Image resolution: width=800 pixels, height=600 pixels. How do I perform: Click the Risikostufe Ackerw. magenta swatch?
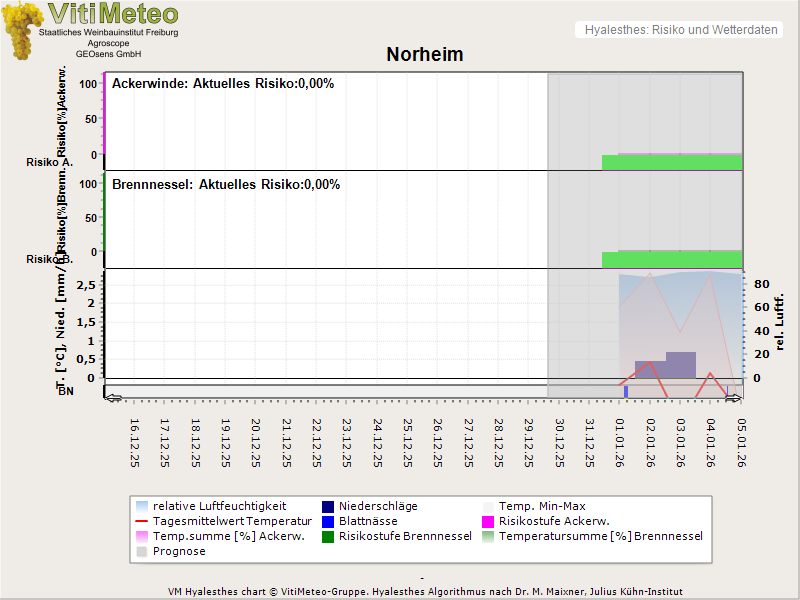pos(488,521)
